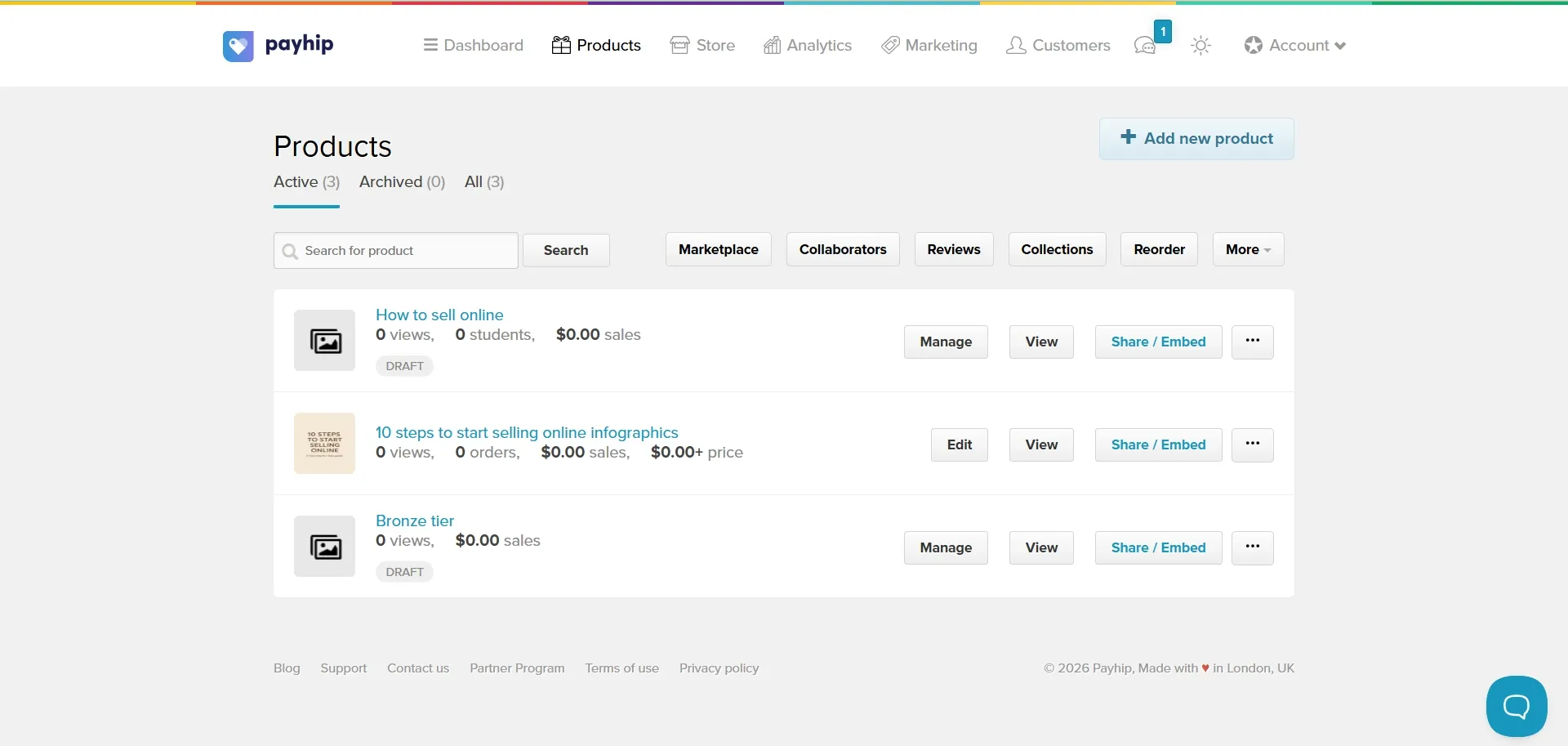This screenshot has width=1568, height=746.
Task: Open the live chat support bubble
Action: click(x=1517, y=706)
